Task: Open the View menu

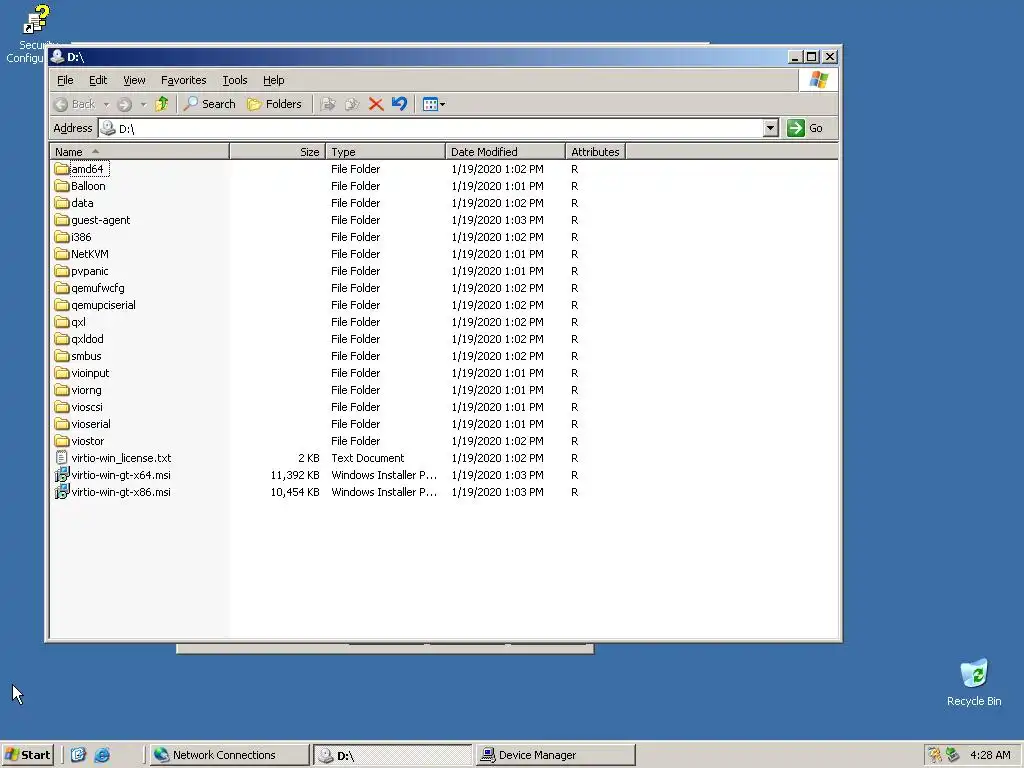Action: (x=134, y=80)
